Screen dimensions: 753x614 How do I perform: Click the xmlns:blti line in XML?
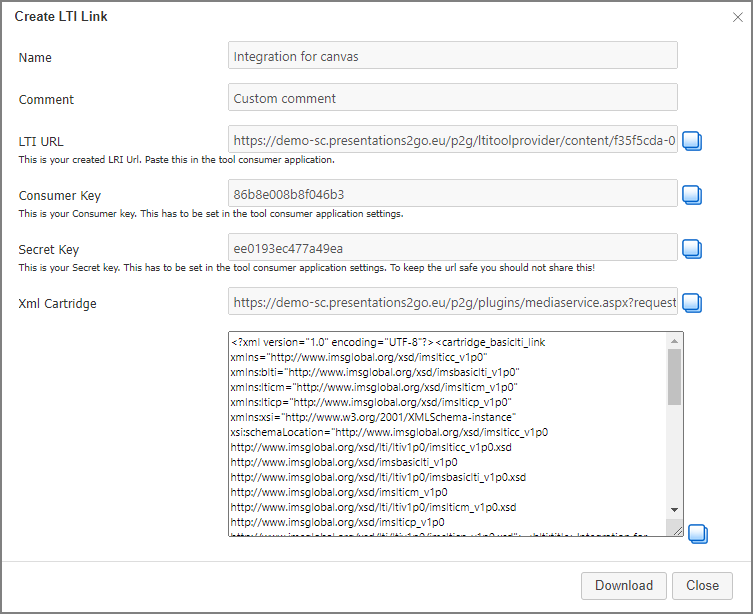pyautogui.click(x=375, y=372)
